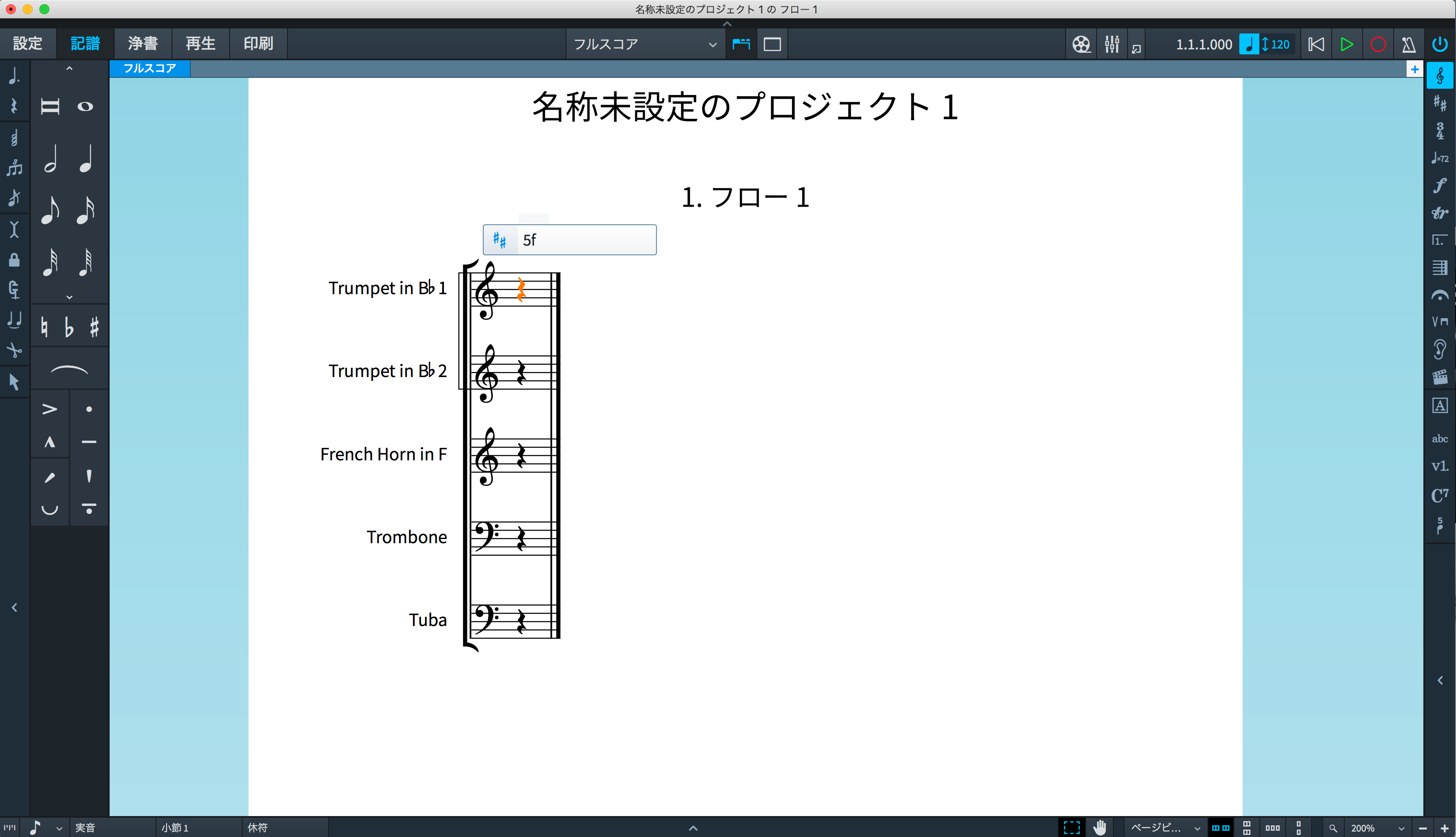
Task: Open the ページビュー view type dropdown
Action: click(x=1165, y=828)
